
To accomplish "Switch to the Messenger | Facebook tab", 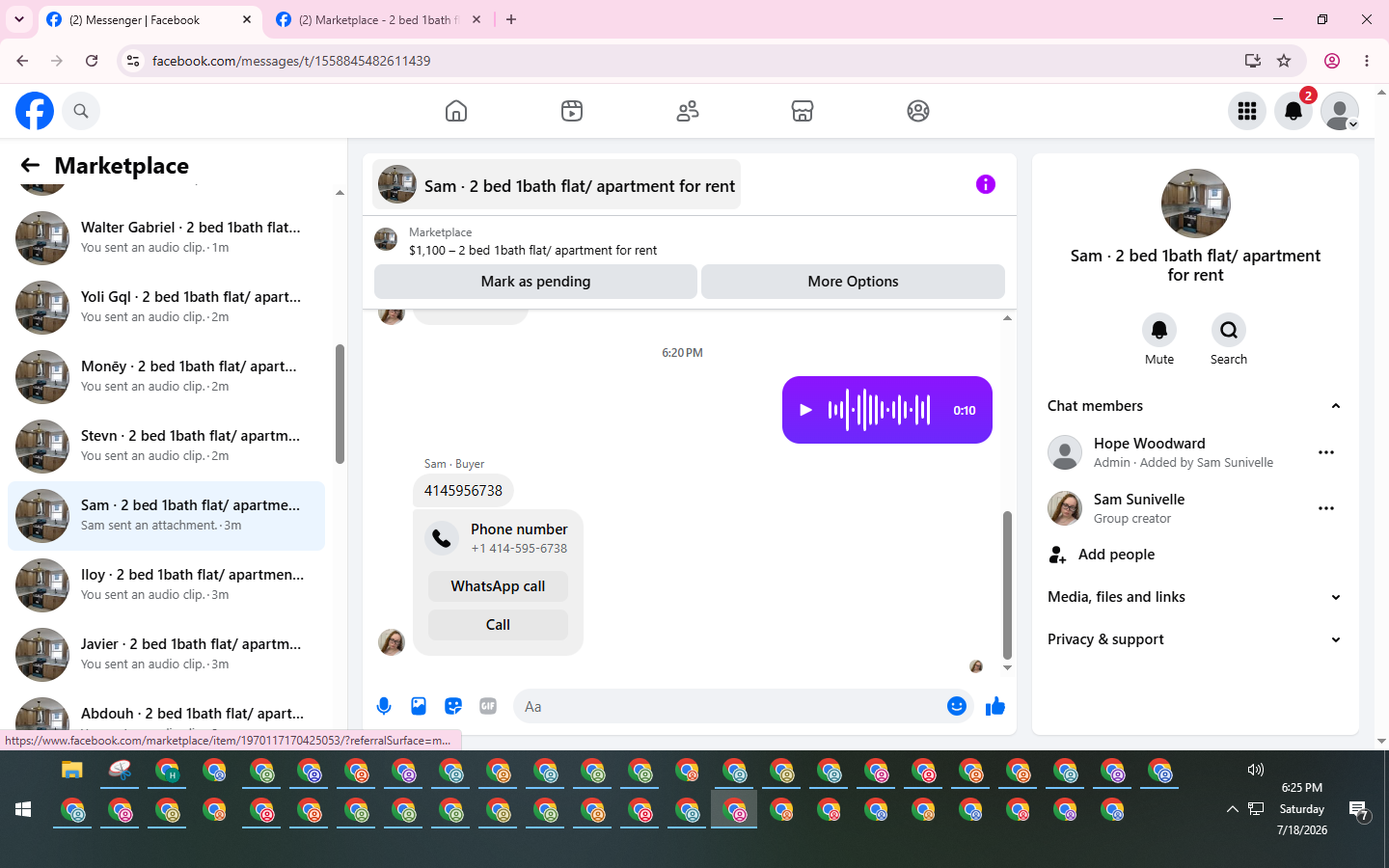I will (150, 19).
